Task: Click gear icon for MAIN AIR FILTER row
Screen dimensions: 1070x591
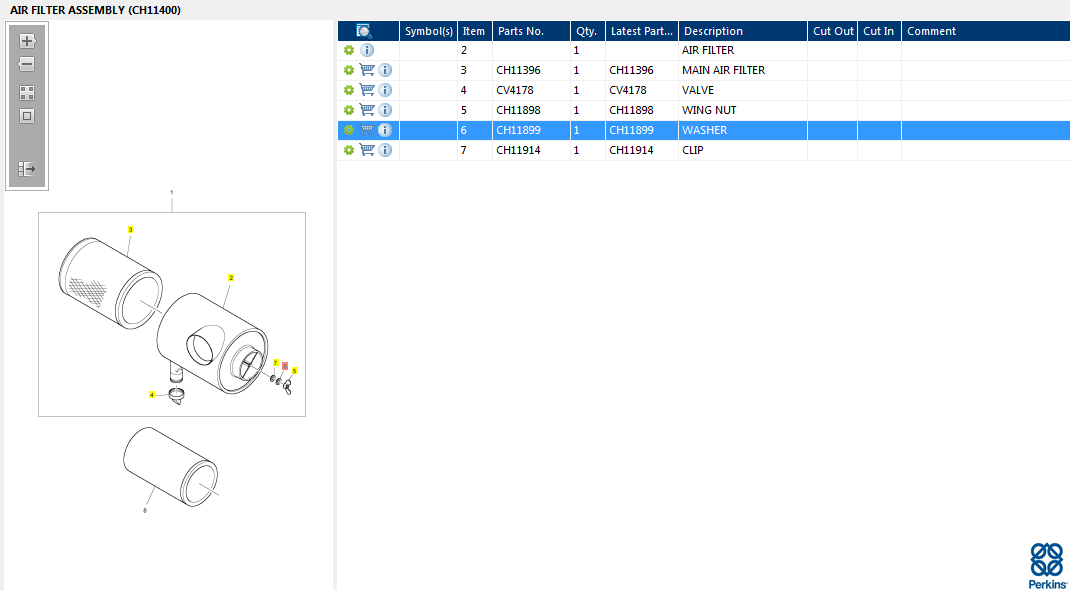Action: point(349,70)
